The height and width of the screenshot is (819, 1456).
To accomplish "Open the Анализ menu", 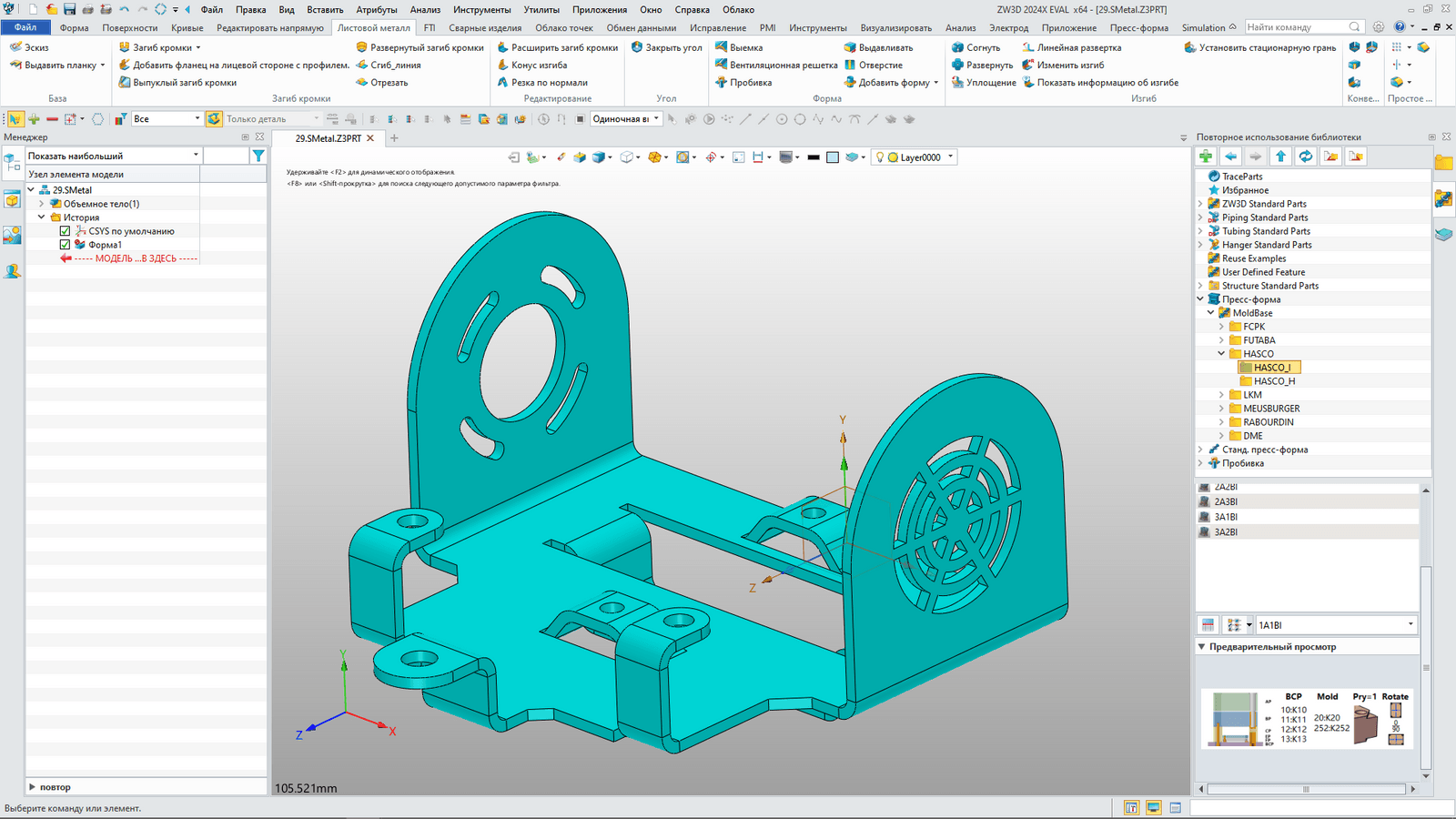I will pyautogui.click(x=424, y=10).
